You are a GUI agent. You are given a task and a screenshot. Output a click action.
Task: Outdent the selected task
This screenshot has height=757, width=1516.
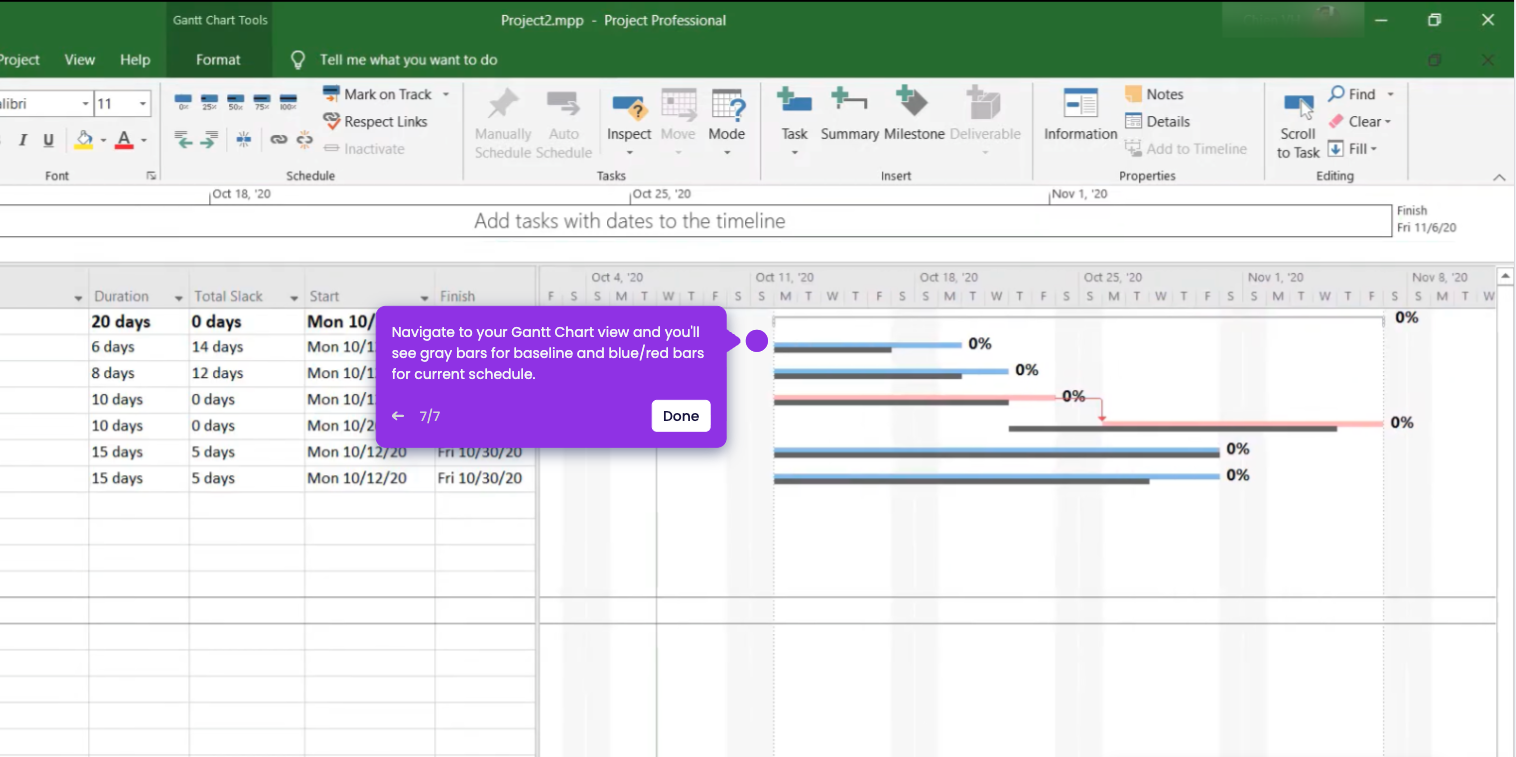tap(183, 140)
